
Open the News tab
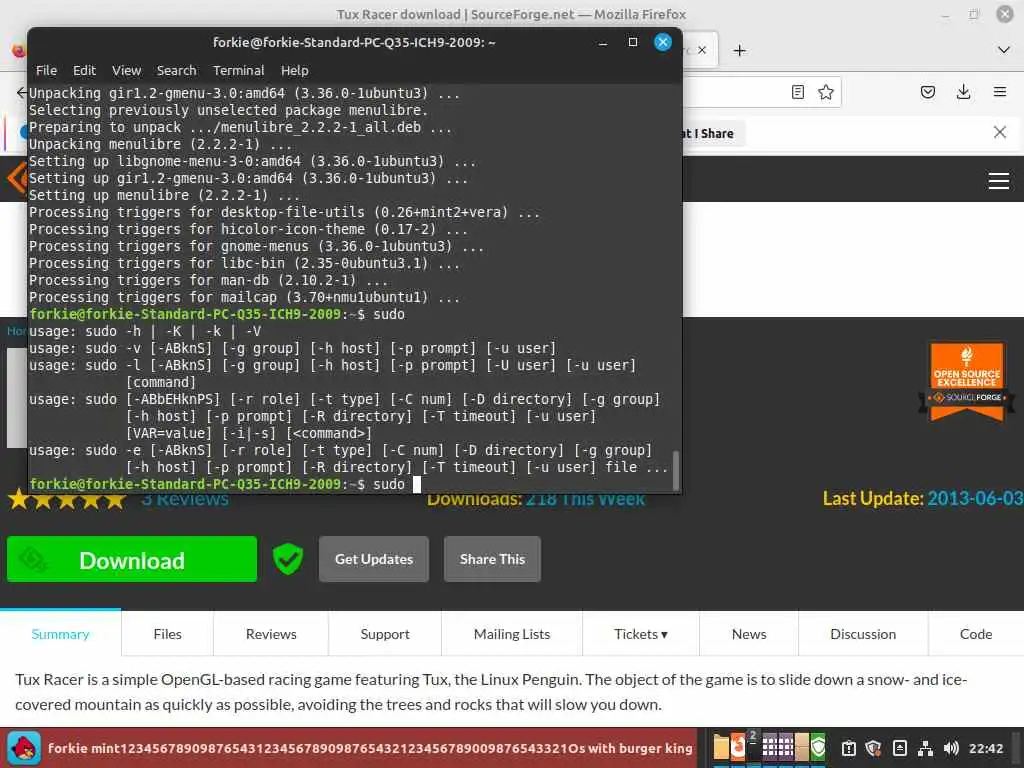(x=749, y=634)
